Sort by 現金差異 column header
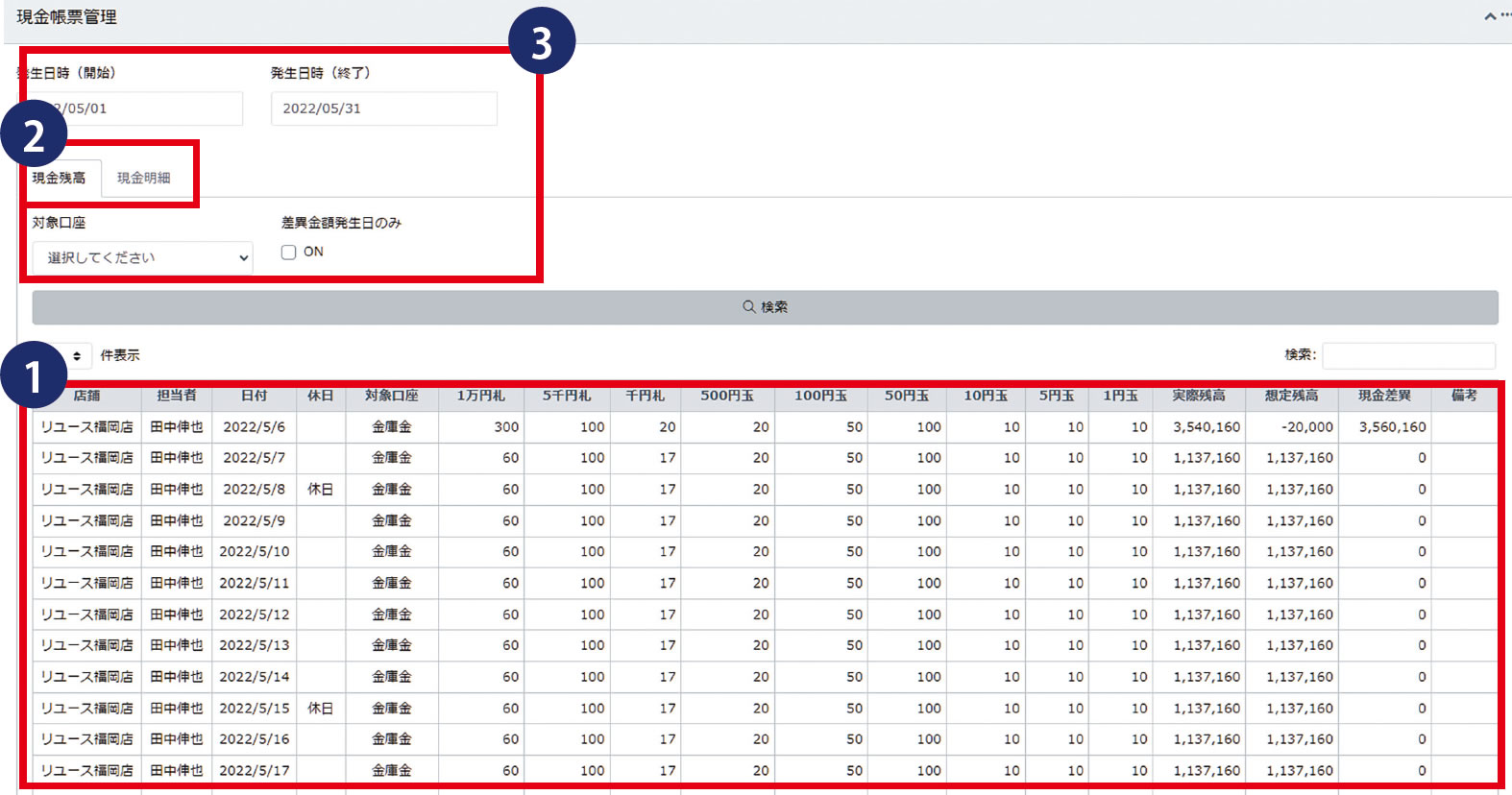 [x=1384, y=396]
